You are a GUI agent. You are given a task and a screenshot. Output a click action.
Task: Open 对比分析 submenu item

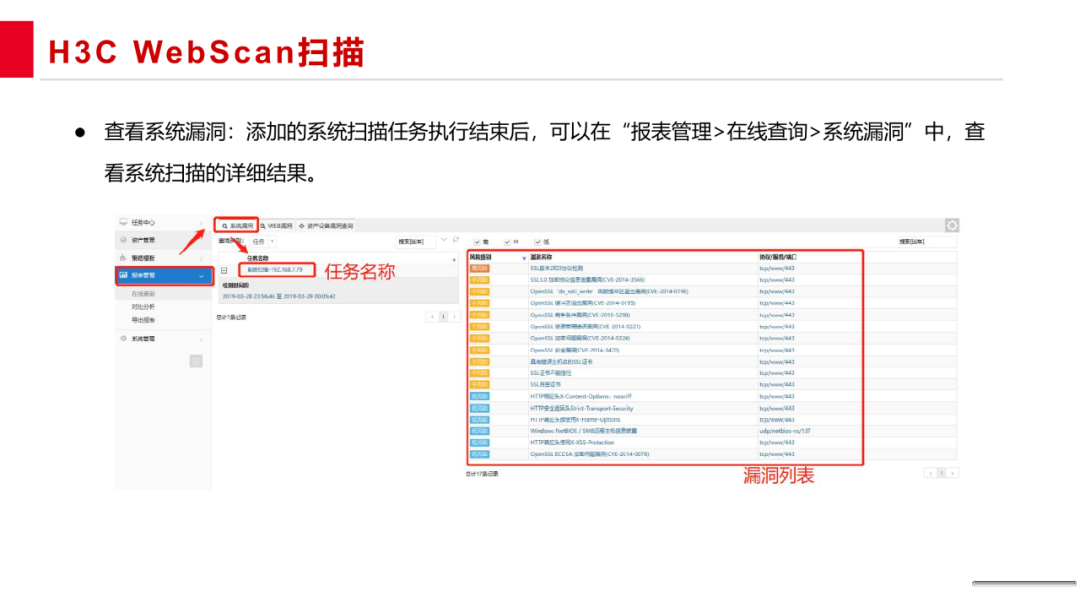143,307
